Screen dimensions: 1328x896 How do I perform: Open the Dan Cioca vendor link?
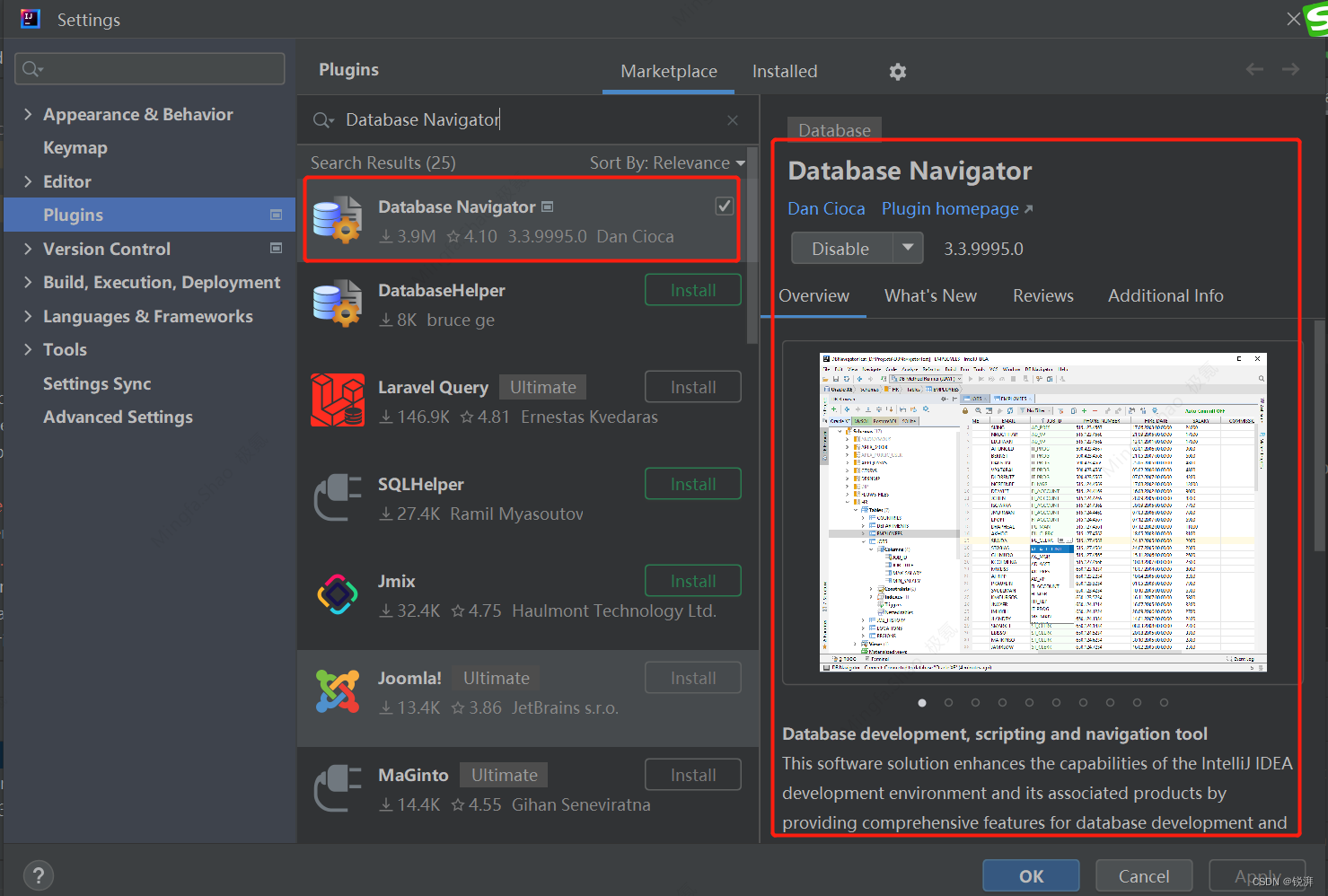tap(826, 208)
